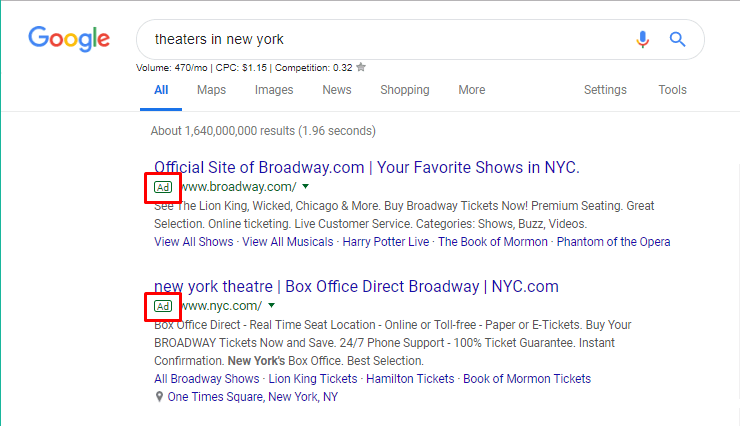Open the Harry Potter Live sitelink
Image resolution: width=740 pixels, height=426 pixels.
pyautogui.click(x=386, y=242)
